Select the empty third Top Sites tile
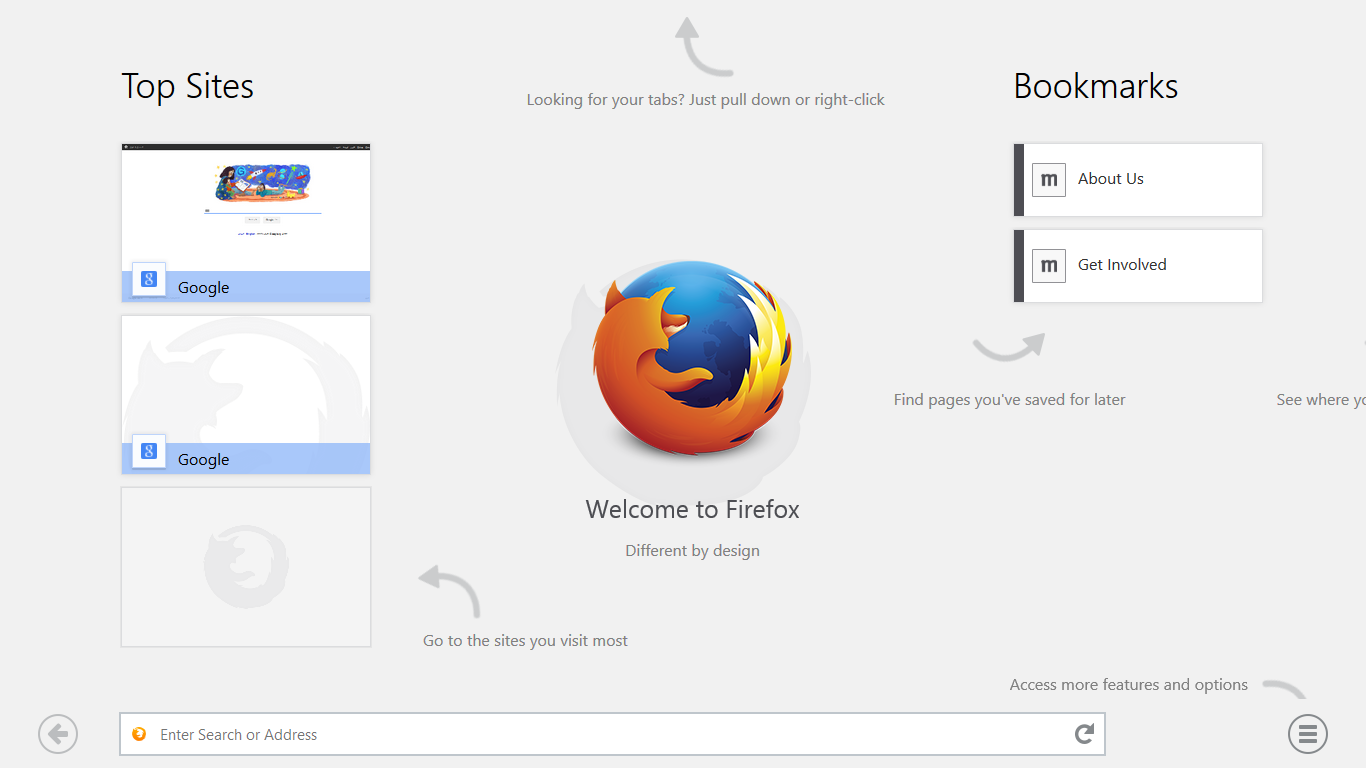Screen dimensions: 1366x768 coord(246,567)
